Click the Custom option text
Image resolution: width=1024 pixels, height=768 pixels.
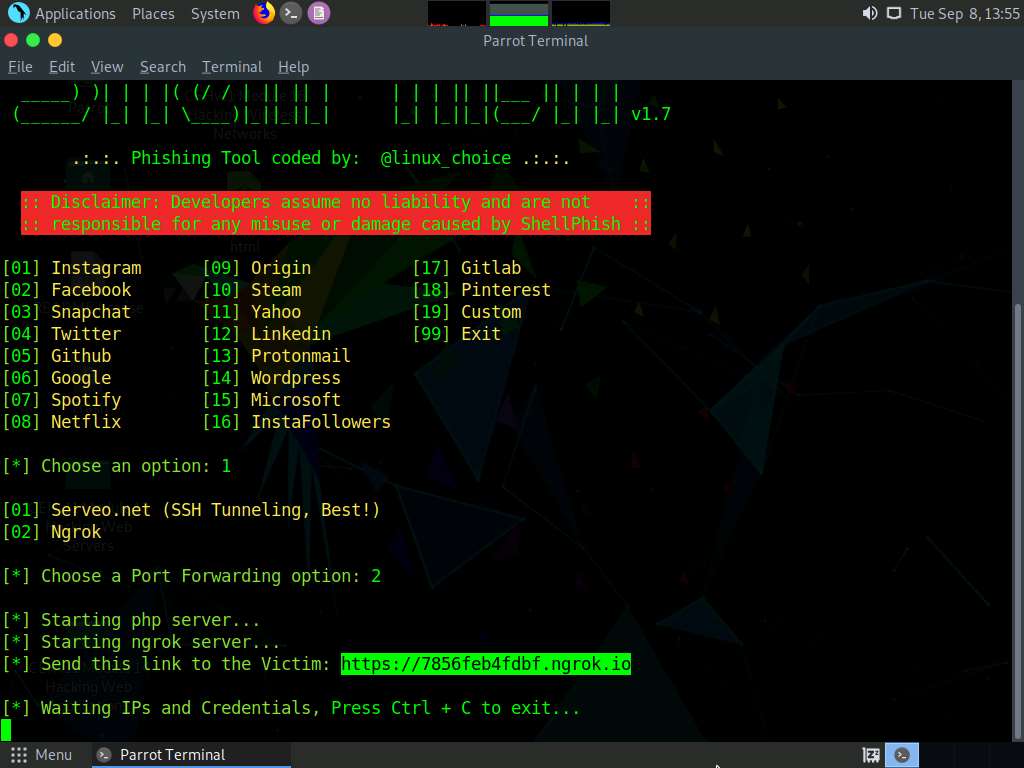(491, 312)
